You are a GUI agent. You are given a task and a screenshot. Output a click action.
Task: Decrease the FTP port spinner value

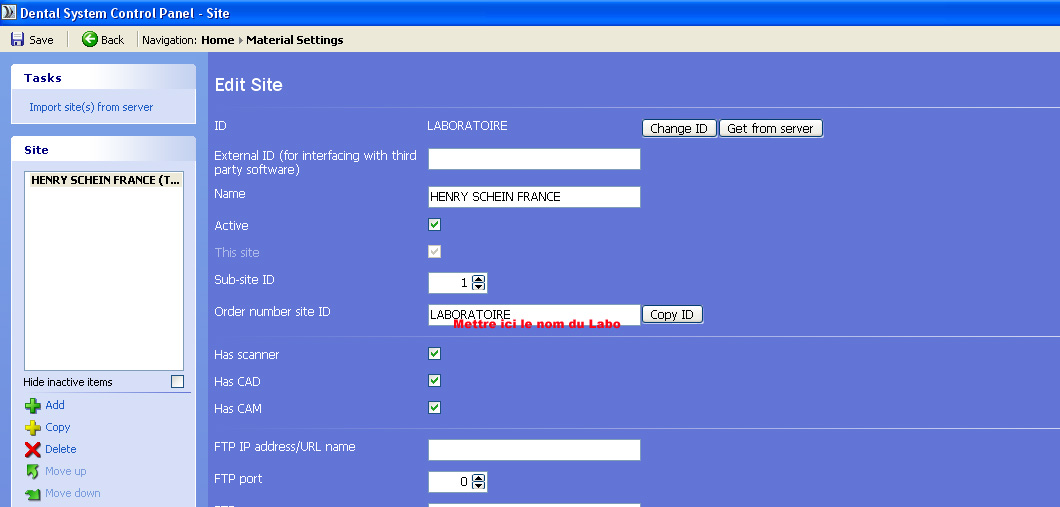point(479,486)
